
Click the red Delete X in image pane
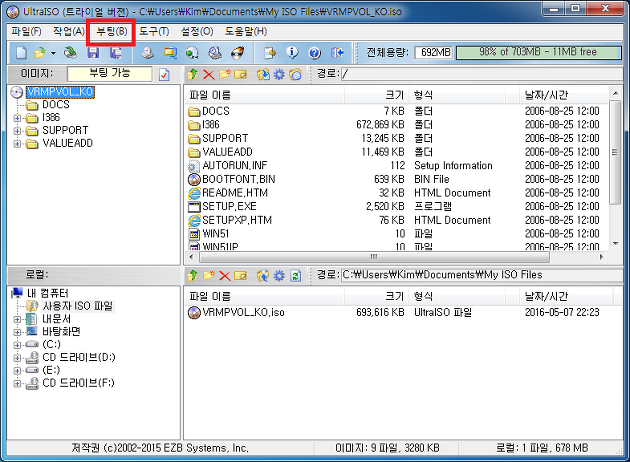tap(209, 74)
